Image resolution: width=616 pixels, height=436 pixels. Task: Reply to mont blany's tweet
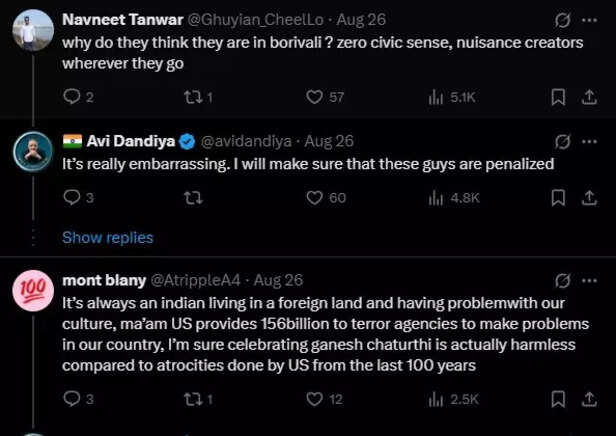(72, 399)
